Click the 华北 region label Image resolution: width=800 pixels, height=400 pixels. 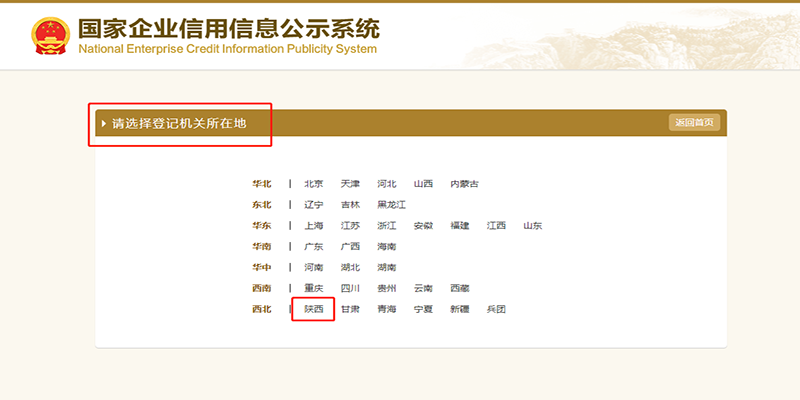[262, 184]
